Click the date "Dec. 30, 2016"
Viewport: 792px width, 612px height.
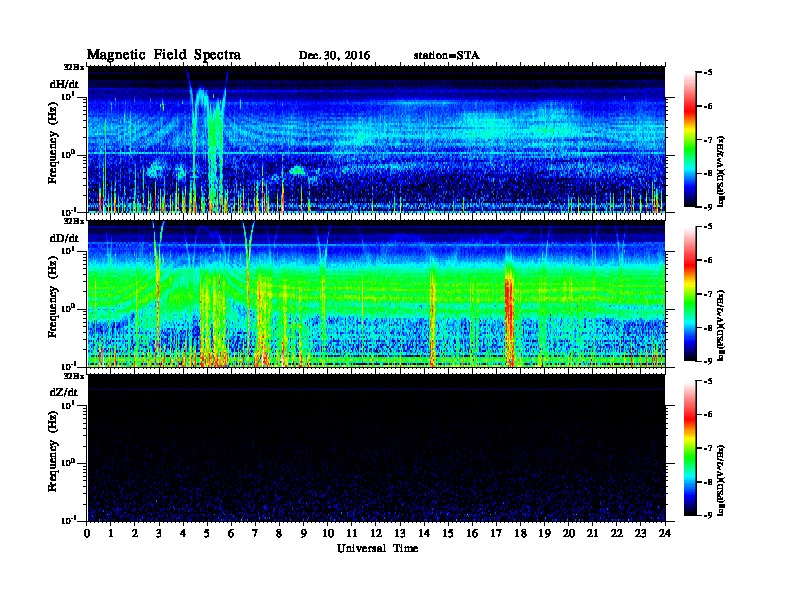pyautogui.click(x=334, y=56)
